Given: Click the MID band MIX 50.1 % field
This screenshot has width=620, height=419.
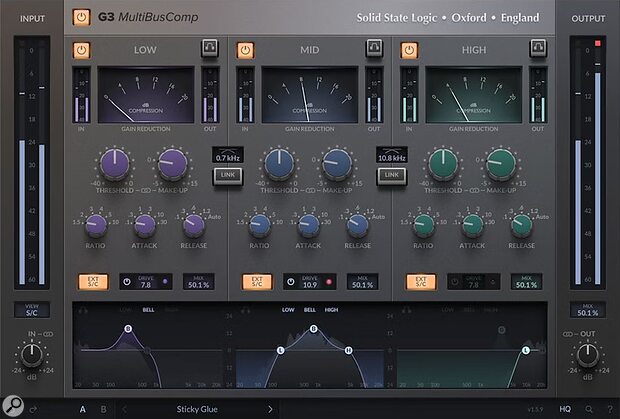Looking at the screenshot, I should tap(363, 282).
